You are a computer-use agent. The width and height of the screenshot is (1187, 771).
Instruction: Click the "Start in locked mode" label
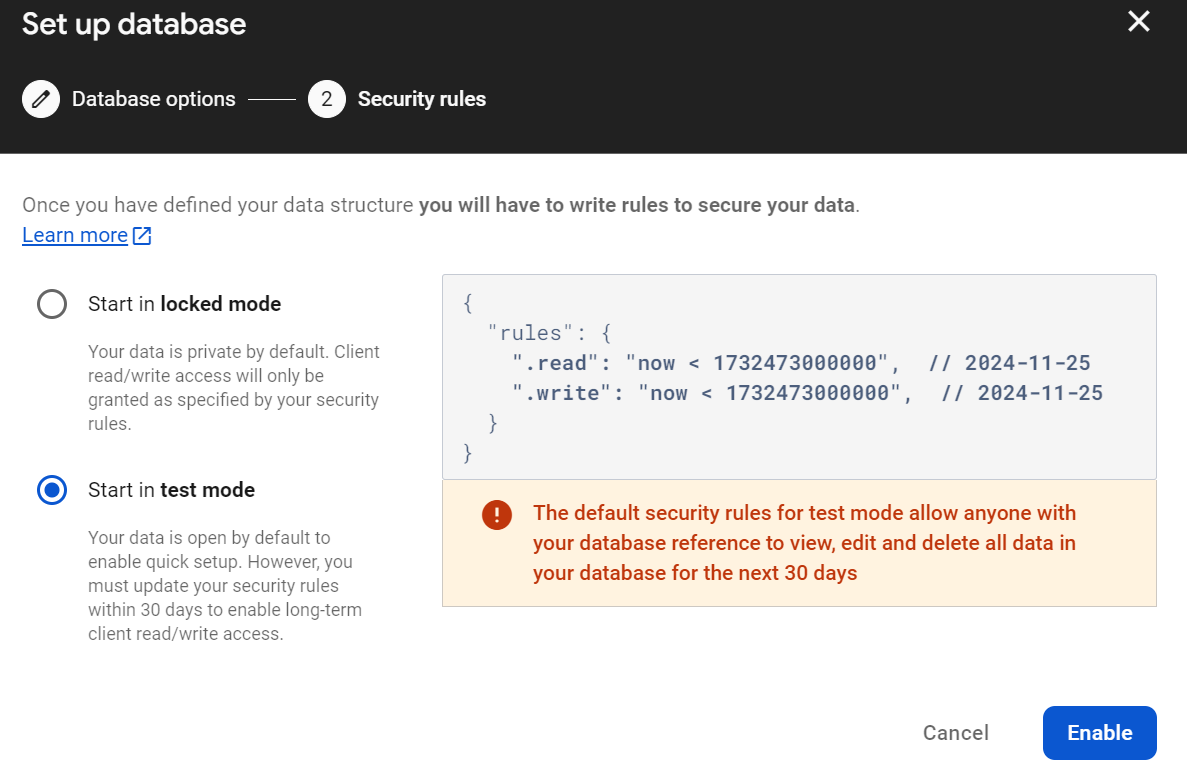184,304
